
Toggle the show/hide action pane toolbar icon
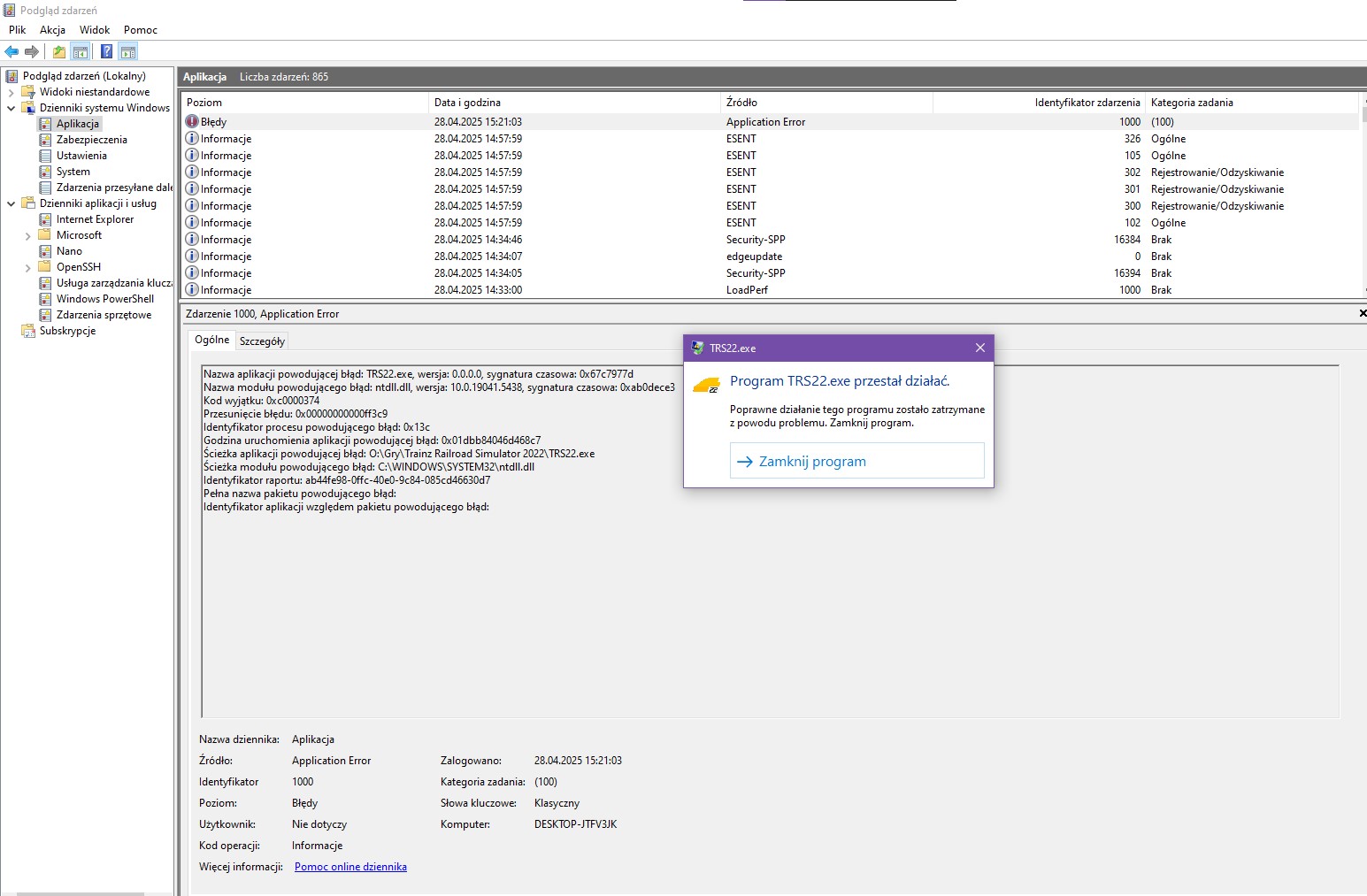click(128, 52)
